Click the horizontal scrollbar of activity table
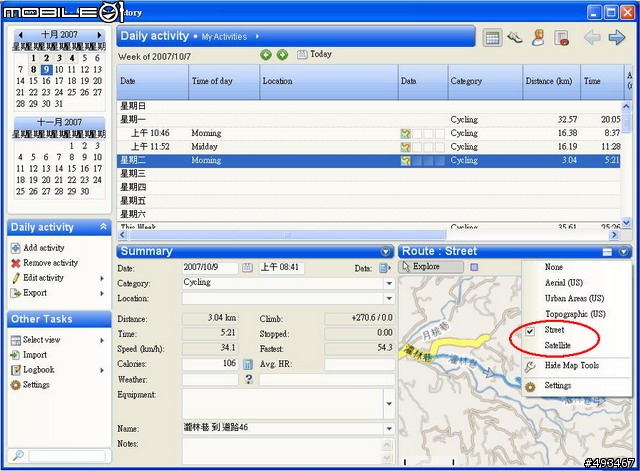The image size is (640, 471). click(x=286, y=235)
